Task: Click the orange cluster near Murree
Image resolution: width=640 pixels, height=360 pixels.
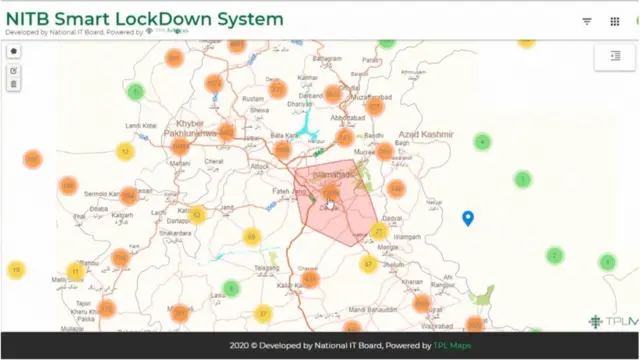Action: click(x=384, y=151)
